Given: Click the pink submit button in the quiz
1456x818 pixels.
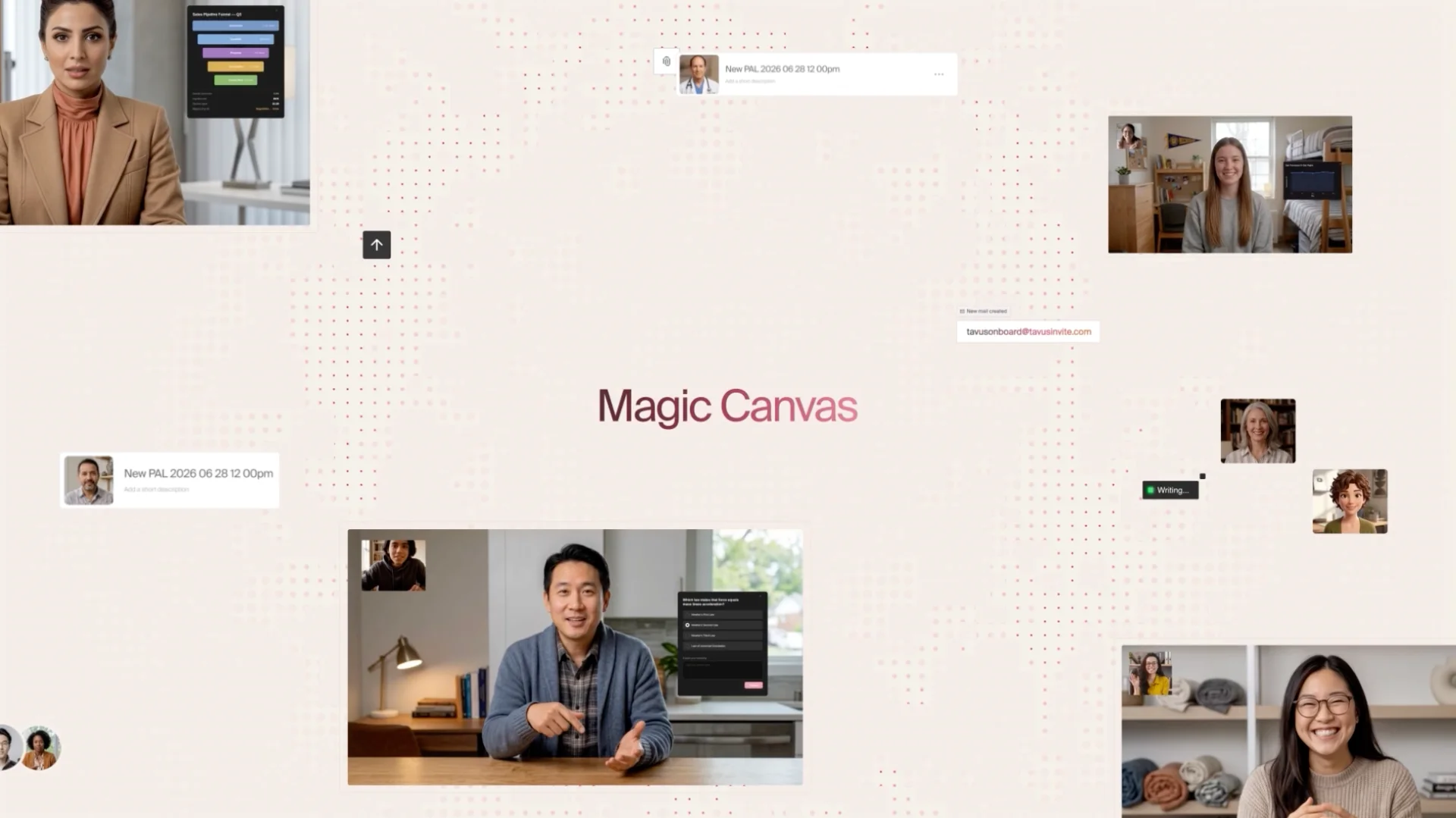Looking at the screenshot, I should click(754, 685).
